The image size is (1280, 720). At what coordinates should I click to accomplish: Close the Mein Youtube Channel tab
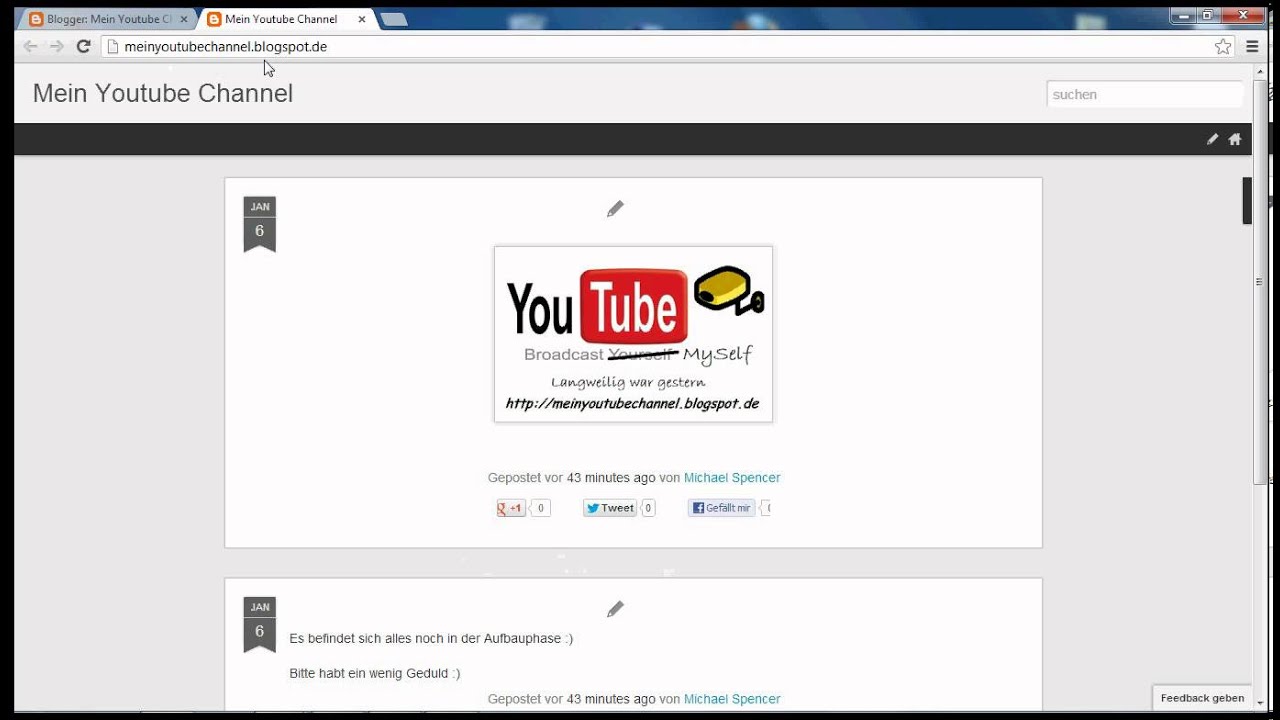(x=361, y=19)
